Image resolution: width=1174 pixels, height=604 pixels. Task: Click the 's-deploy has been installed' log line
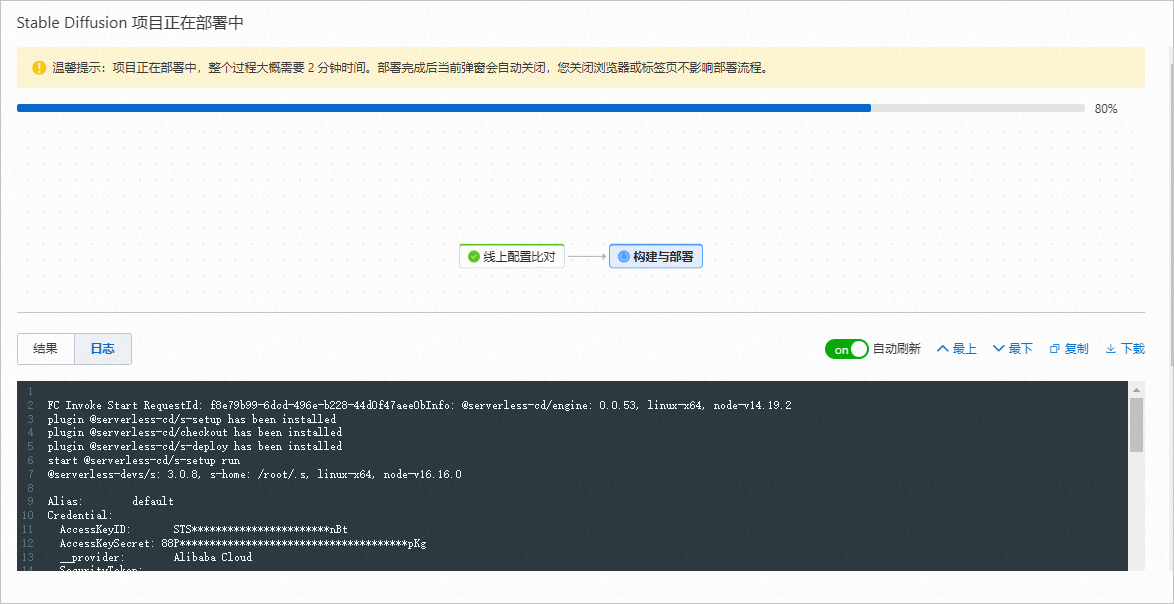pyautogui.click(x=195, y=447)
